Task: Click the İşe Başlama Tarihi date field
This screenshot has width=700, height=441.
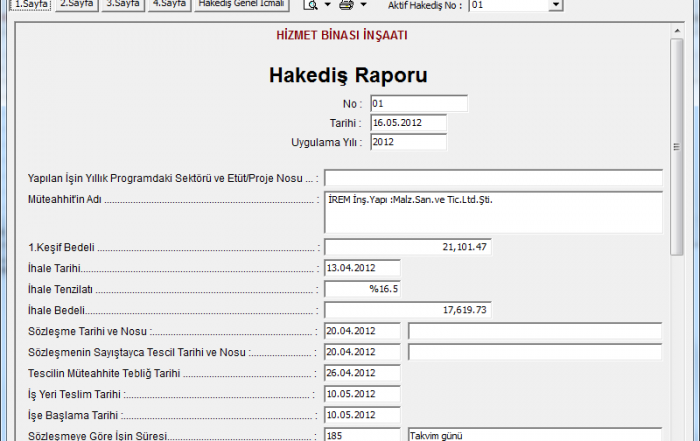Action: (x=362, y=415)
